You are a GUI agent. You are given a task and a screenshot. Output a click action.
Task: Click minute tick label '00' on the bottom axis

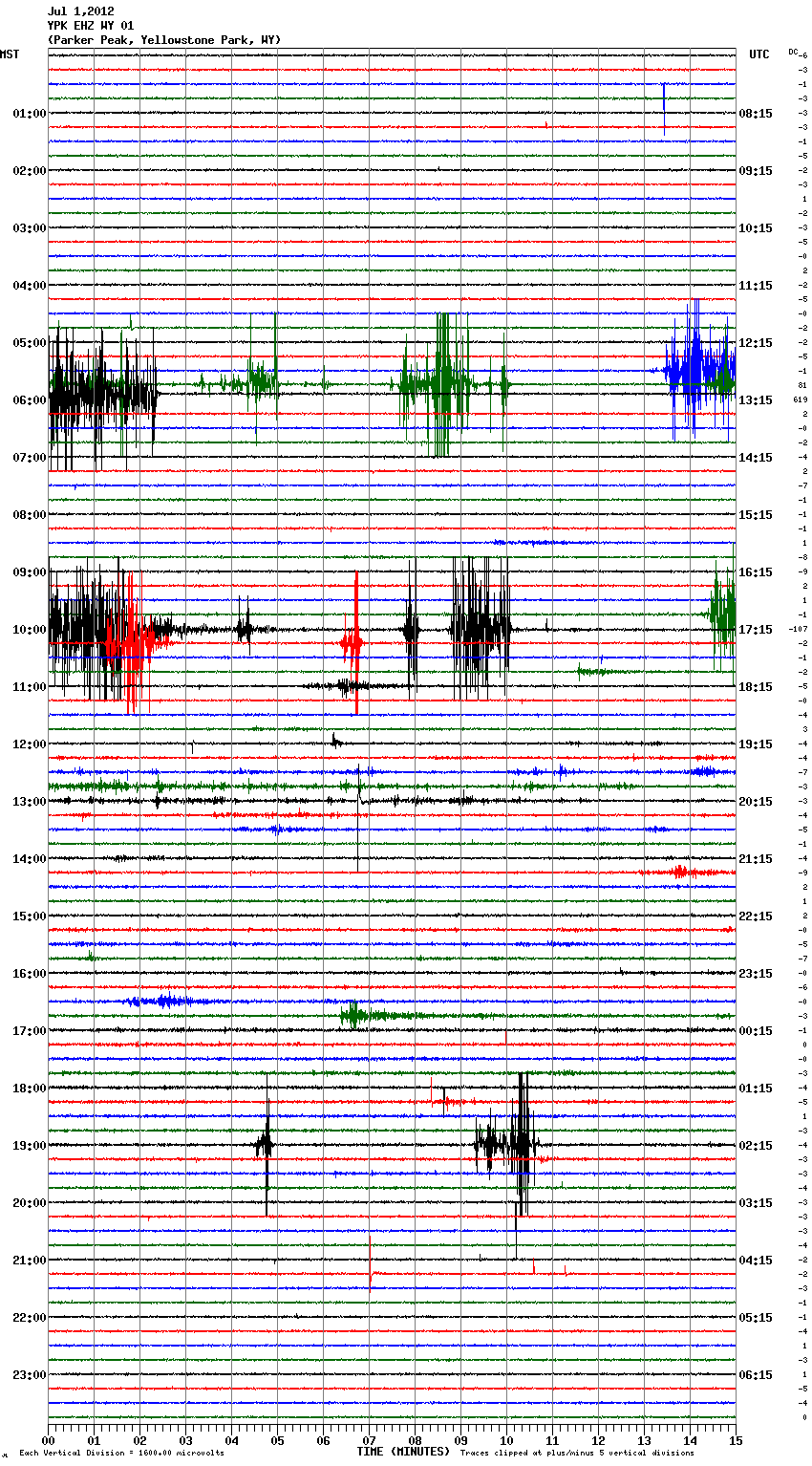[48, 1439]
